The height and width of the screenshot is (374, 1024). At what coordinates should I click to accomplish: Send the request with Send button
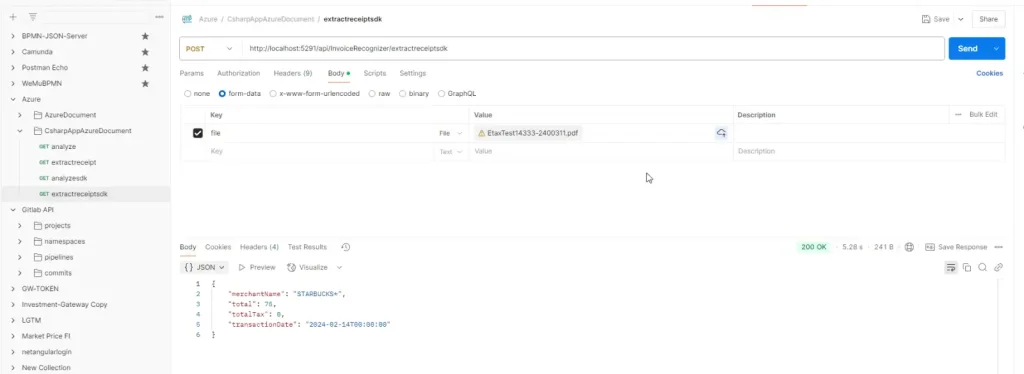[968, 48]
